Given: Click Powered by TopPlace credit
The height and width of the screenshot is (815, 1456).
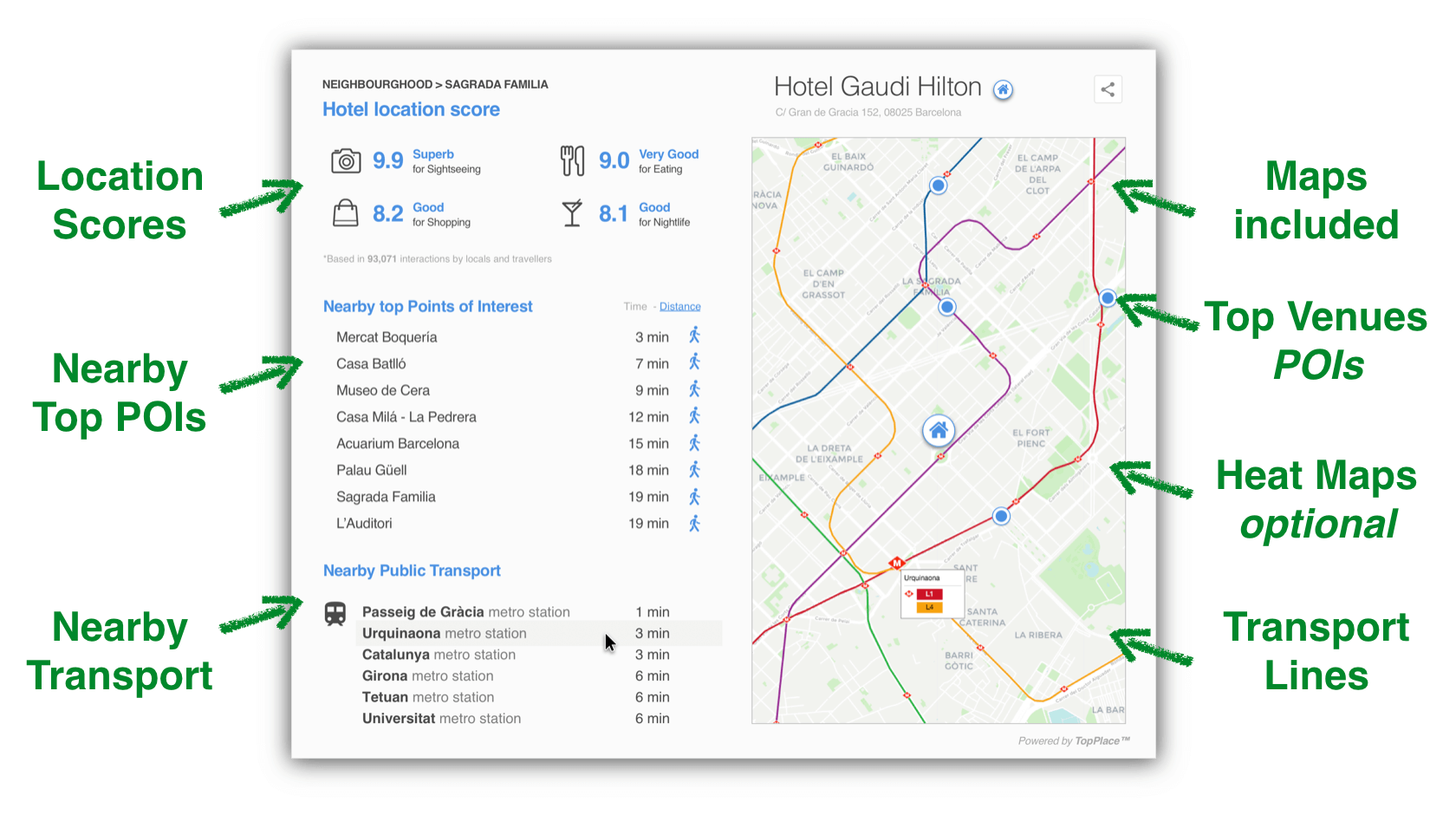Looking at the screenshot, I should [x=1074, y=741].
